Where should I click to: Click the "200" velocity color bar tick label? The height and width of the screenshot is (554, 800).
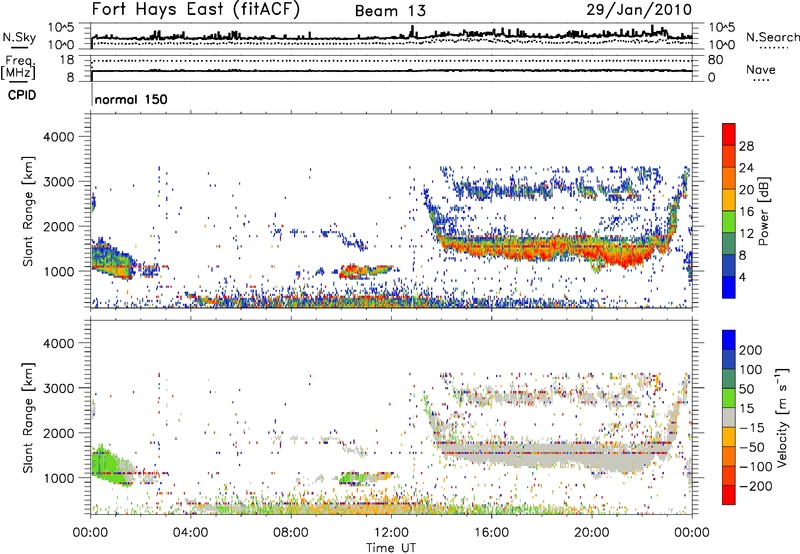751,350
